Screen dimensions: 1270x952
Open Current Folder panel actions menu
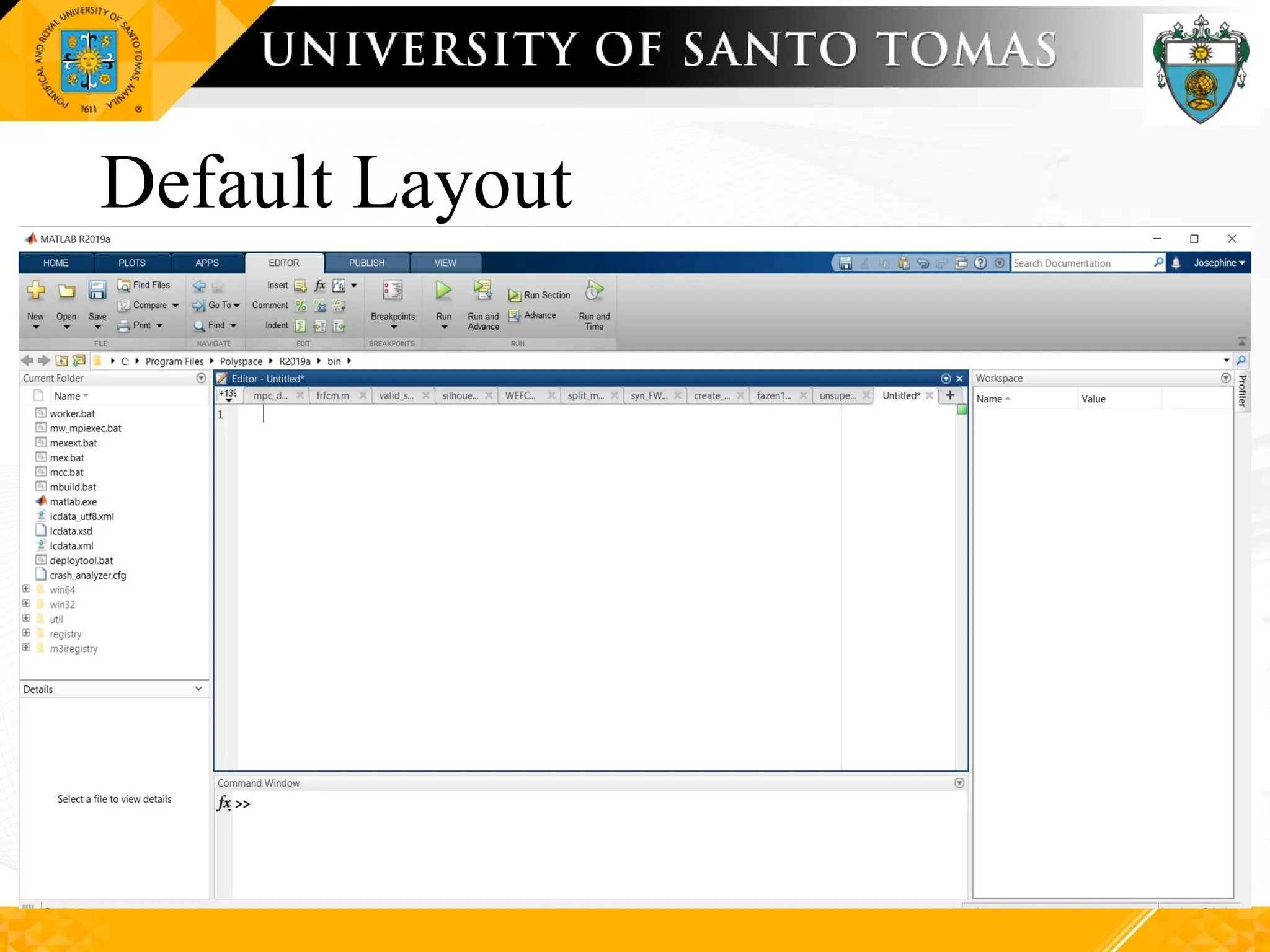point(201,378)
